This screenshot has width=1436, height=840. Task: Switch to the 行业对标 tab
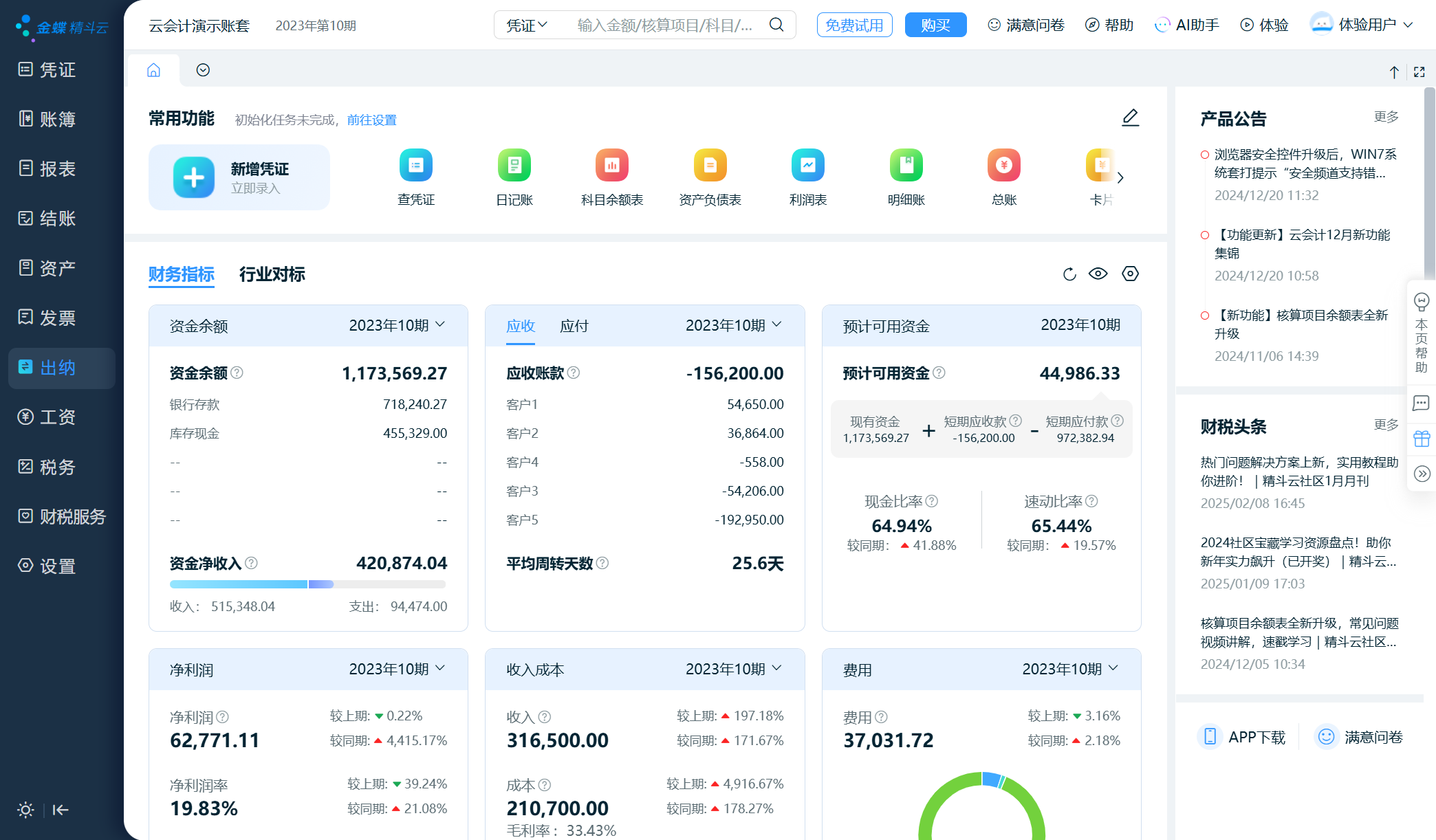(x=272, y=274)
